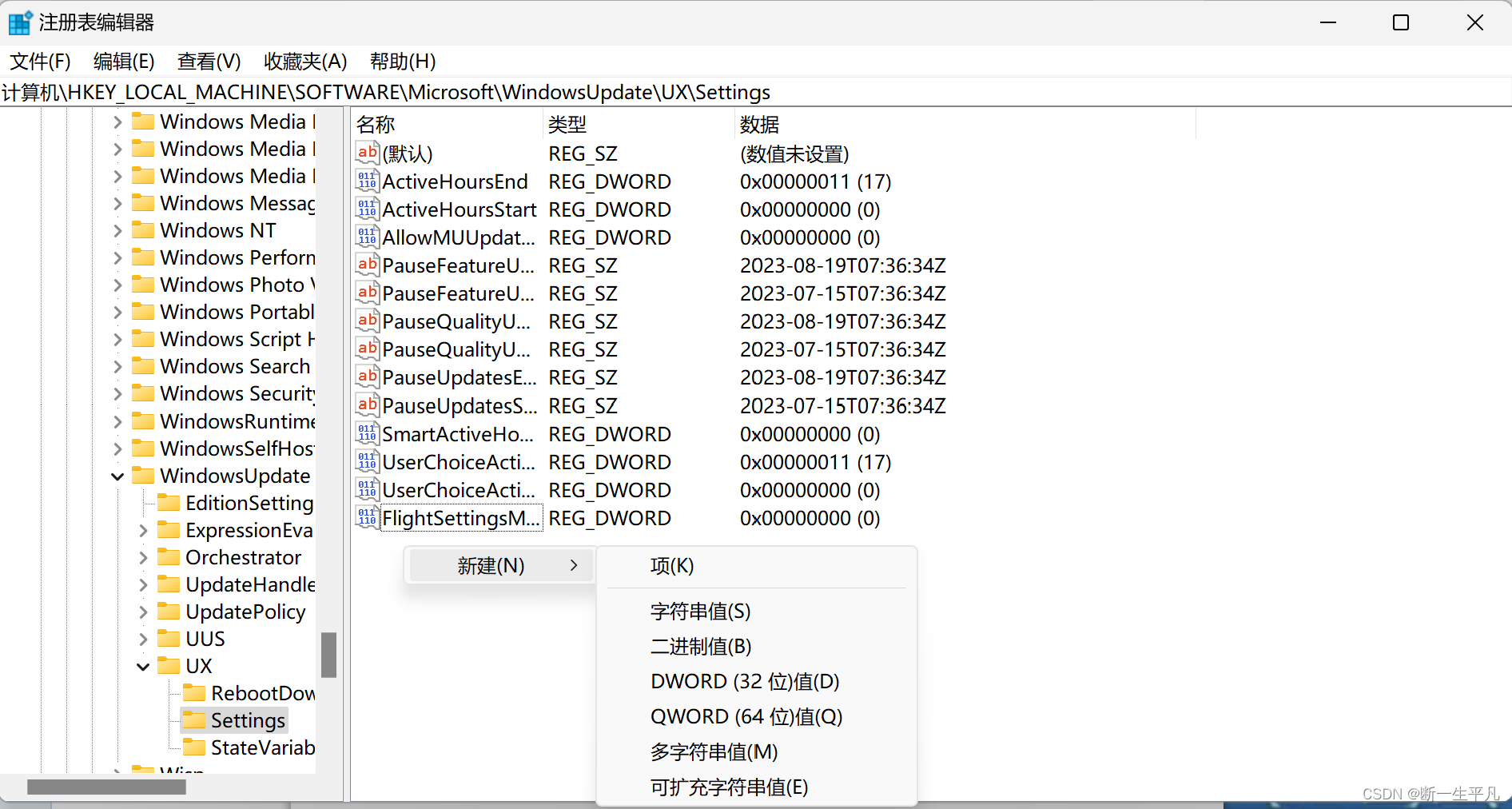
Task: Open the 文件(F) menu
Action: click(40, 62)
